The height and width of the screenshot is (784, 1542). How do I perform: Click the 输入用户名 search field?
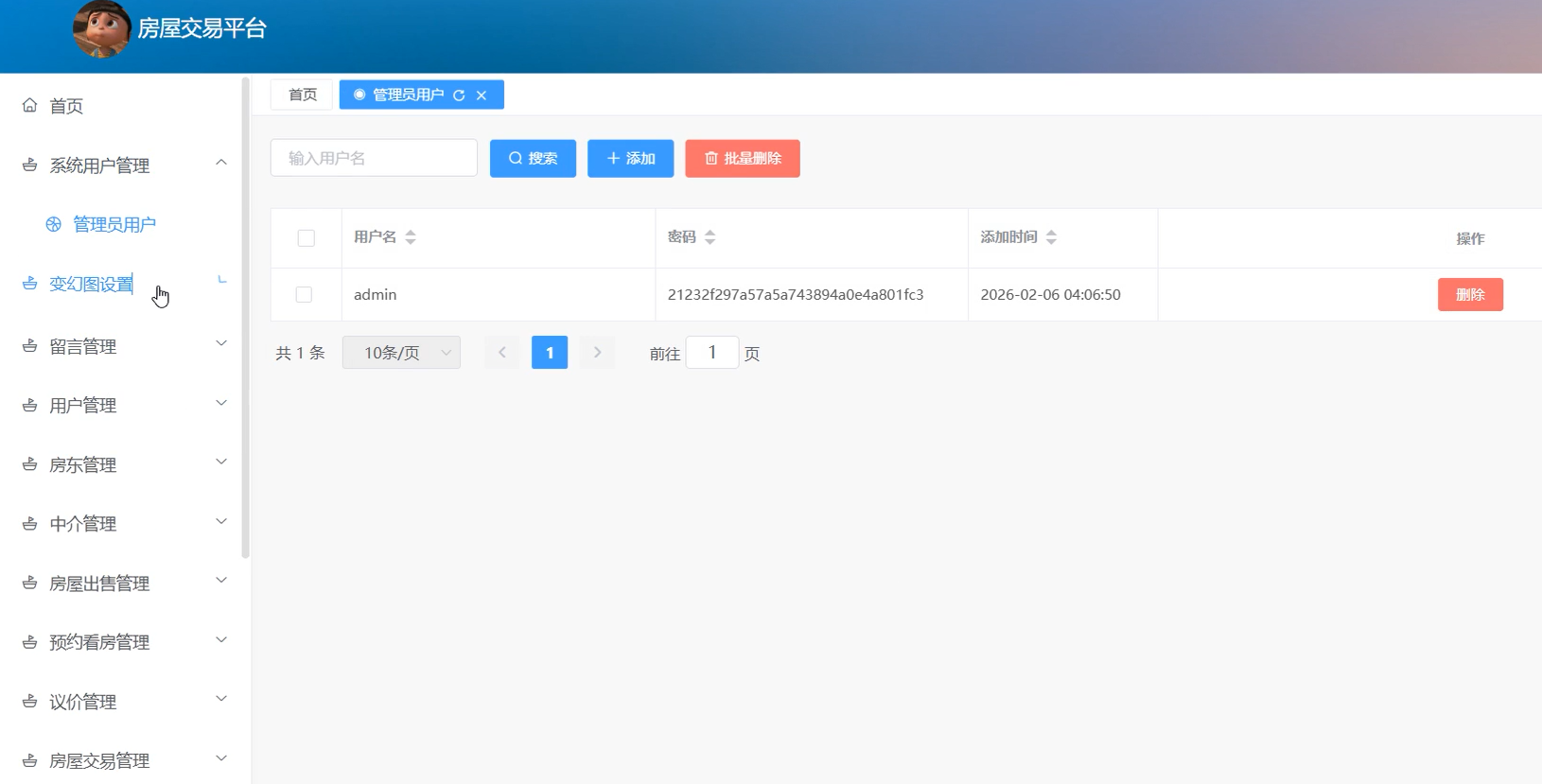[374, 158]
